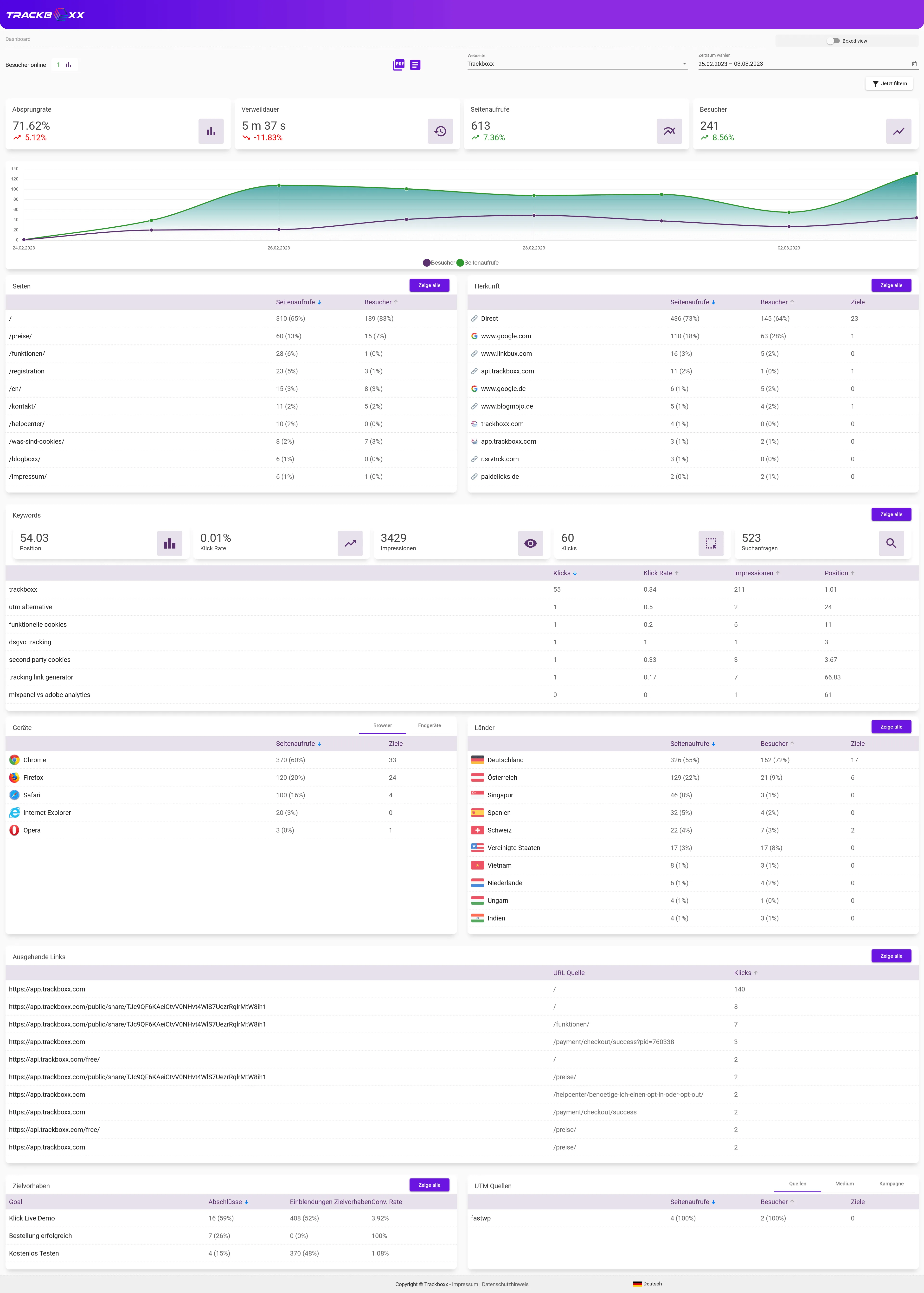Click the visitors online bar chart icon
This screenshot has width=924, height=1293.
[68, 65]
